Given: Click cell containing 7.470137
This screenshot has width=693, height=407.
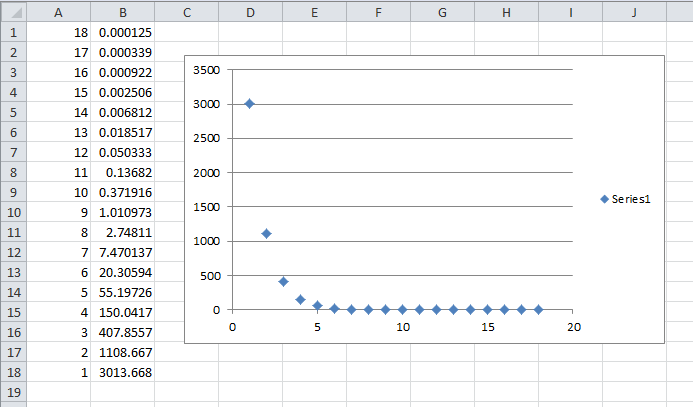Looking at the screenshot, I should (122, 252).
